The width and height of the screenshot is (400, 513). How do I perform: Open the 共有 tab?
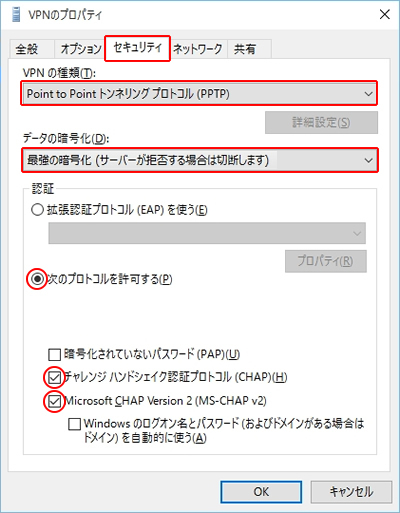click(245, 49)
